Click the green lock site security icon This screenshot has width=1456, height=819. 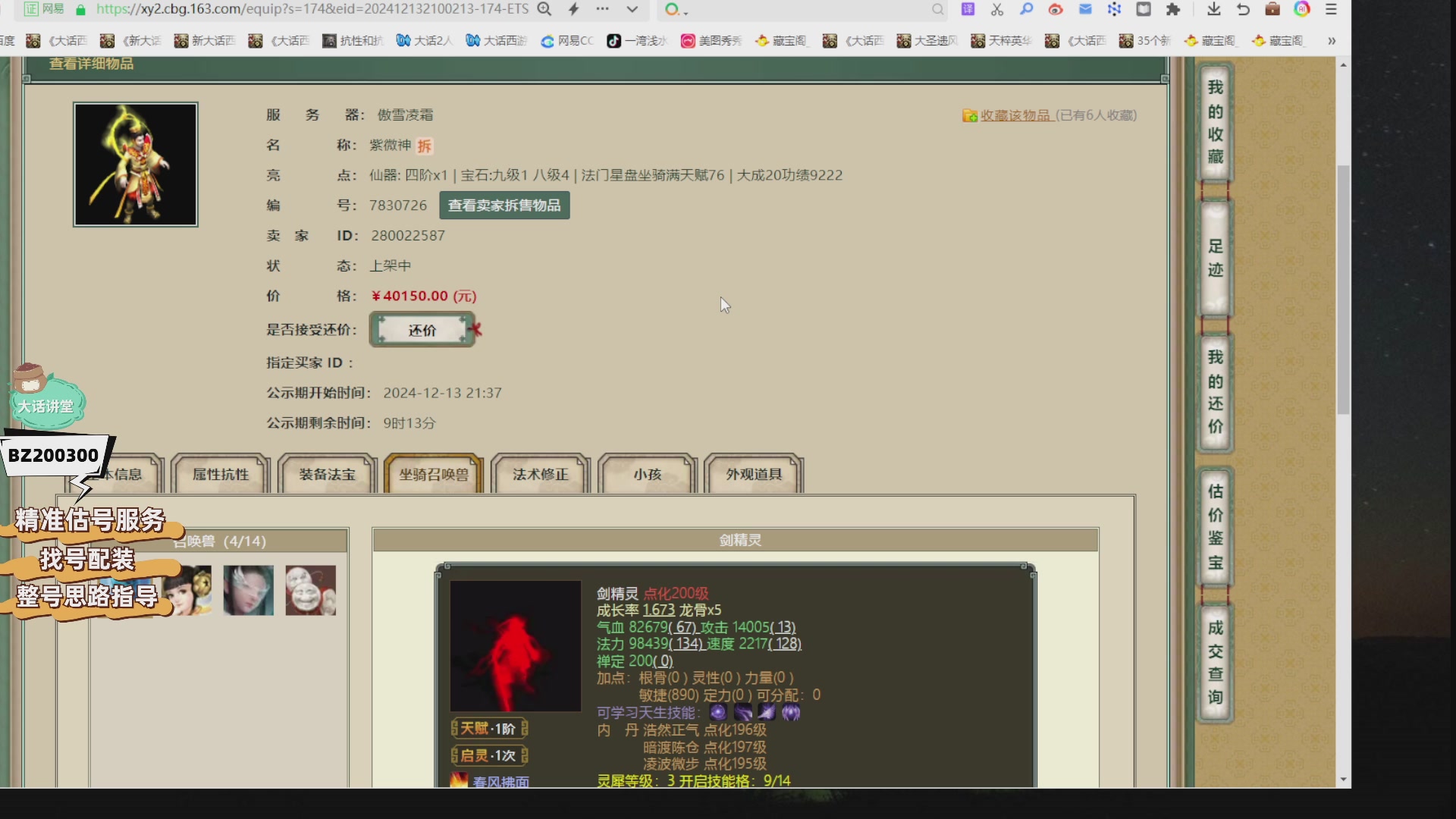pyautogui.click(x=80, y=10)
